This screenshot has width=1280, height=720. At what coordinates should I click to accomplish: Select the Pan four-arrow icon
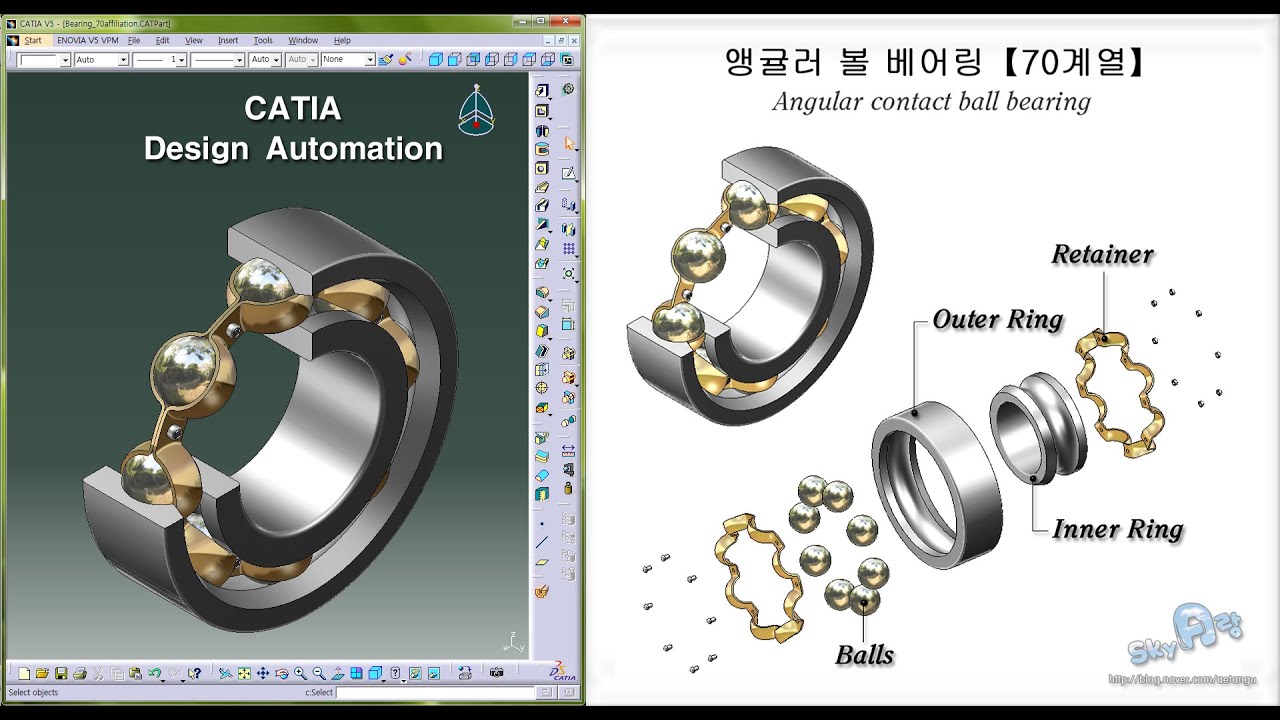pyautogui.click(x=263, y=673)
